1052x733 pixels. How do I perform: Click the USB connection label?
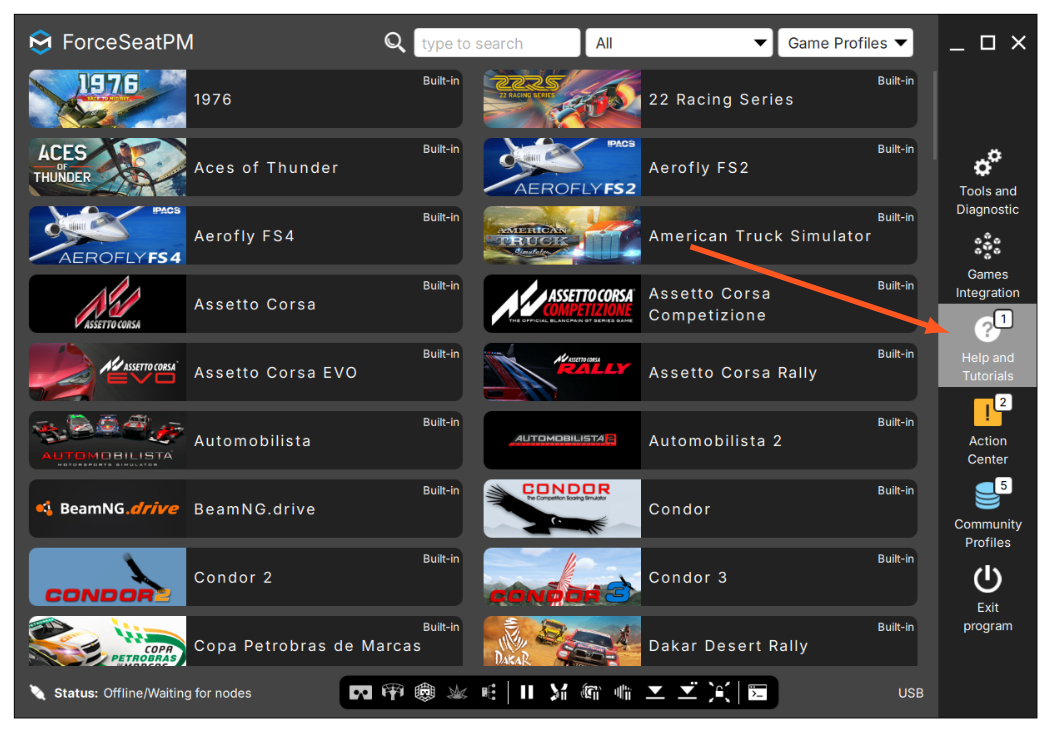pyautogui.click(x=910, y=693)
